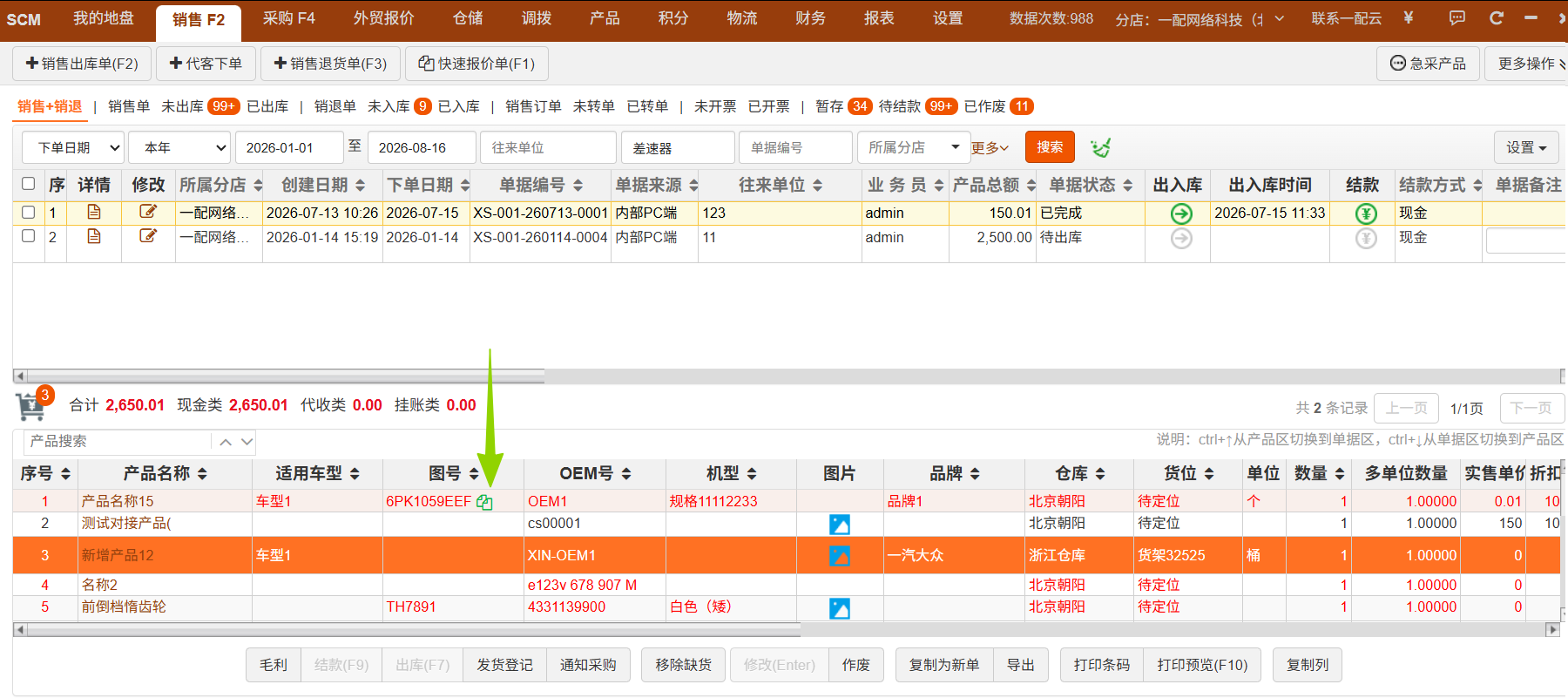Copy drawing number 6PK1059EEF via copy icon
Image resolution: width=1568 pixels, height=698 pixels.
pos(485,502)
